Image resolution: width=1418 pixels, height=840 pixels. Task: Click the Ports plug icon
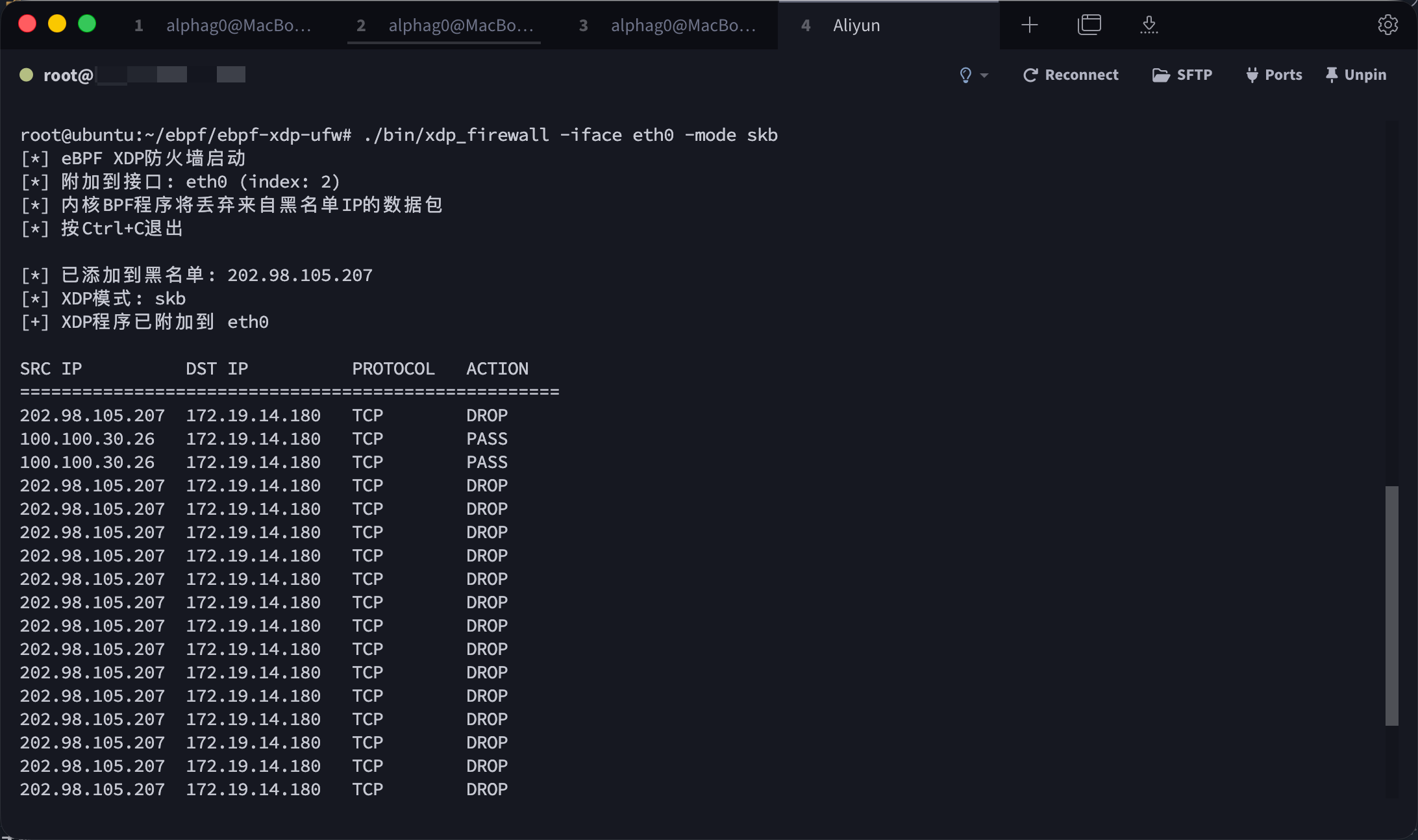pyautogui.click(x=1252, y=75)
